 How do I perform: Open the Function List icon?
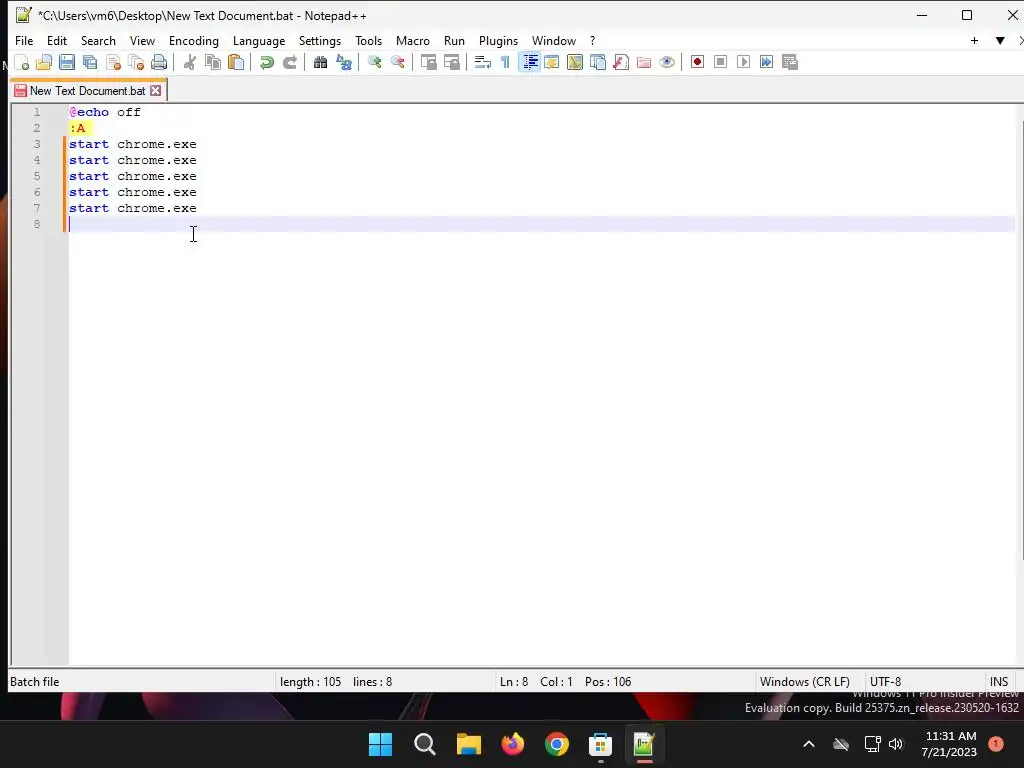click(621, 62)
